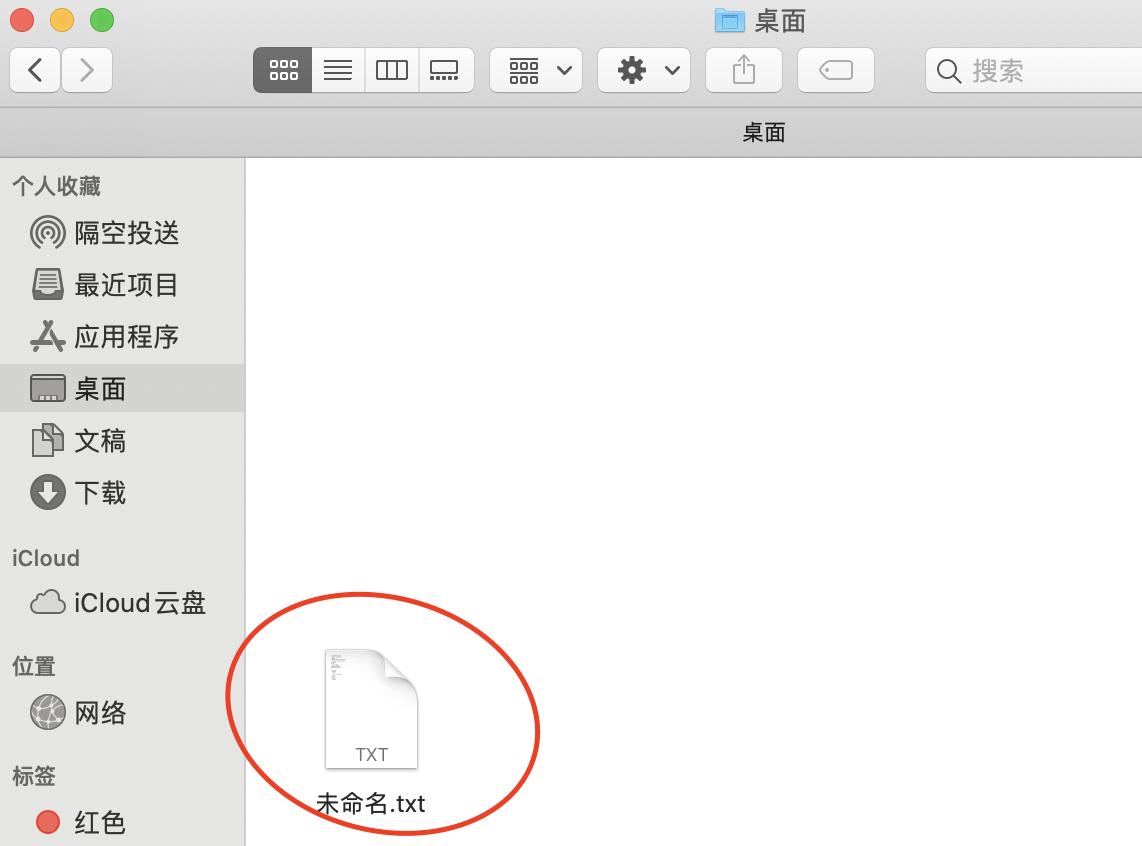1142x846 pixels.
Task: Click the Back navigation arrow
Action: (x=35, y=70)
